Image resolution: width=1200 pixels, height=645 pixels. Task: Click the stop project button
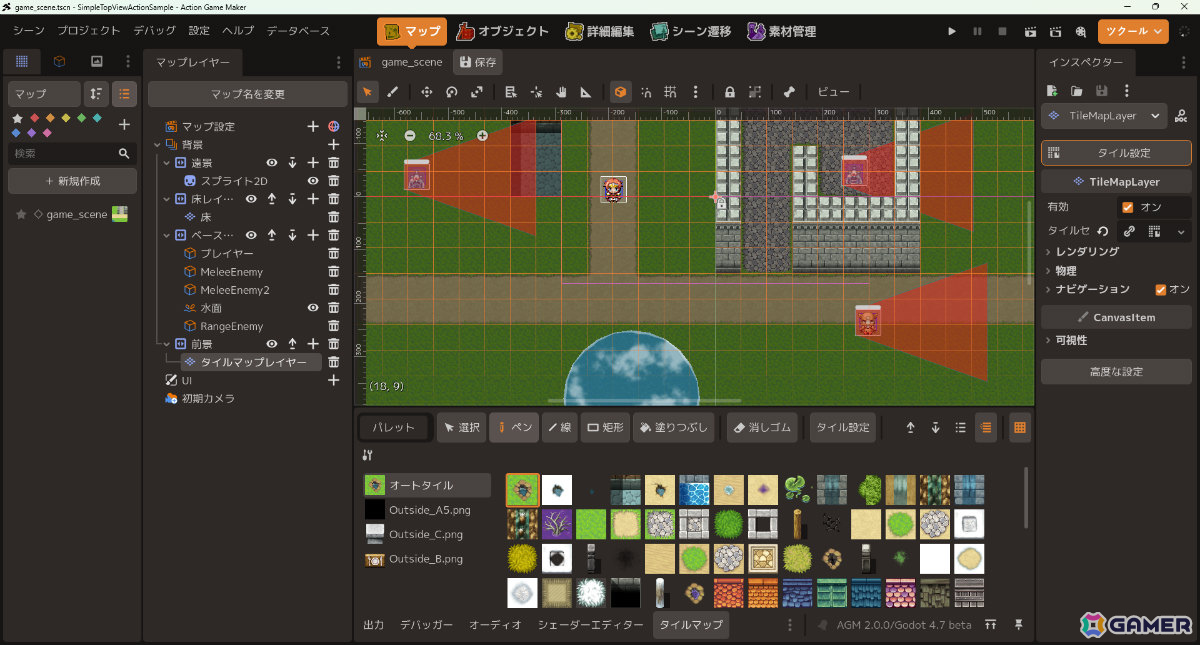point(1003,32)
